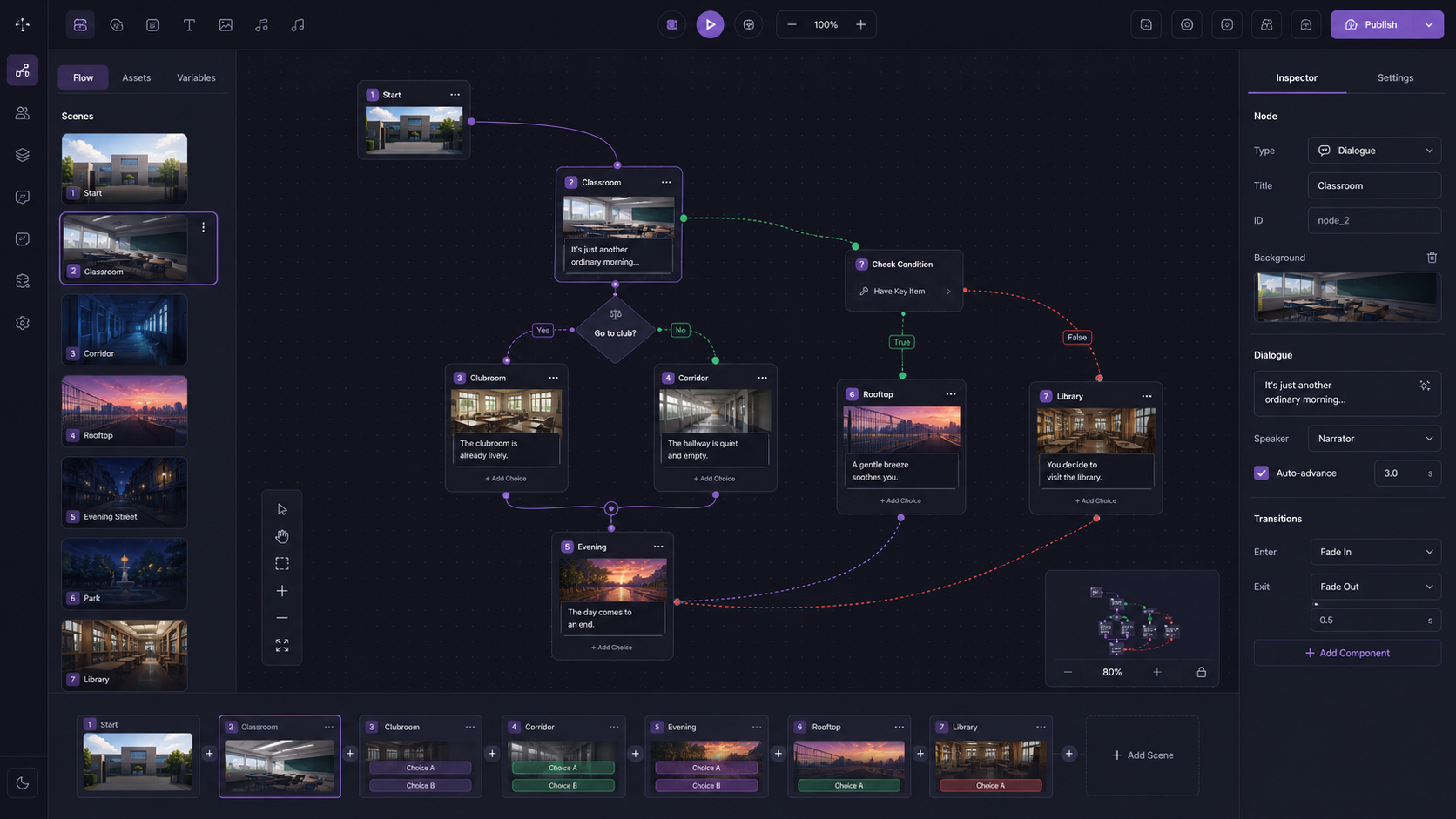Click the toolbar zoom in plus button

[x=860, y=24]
